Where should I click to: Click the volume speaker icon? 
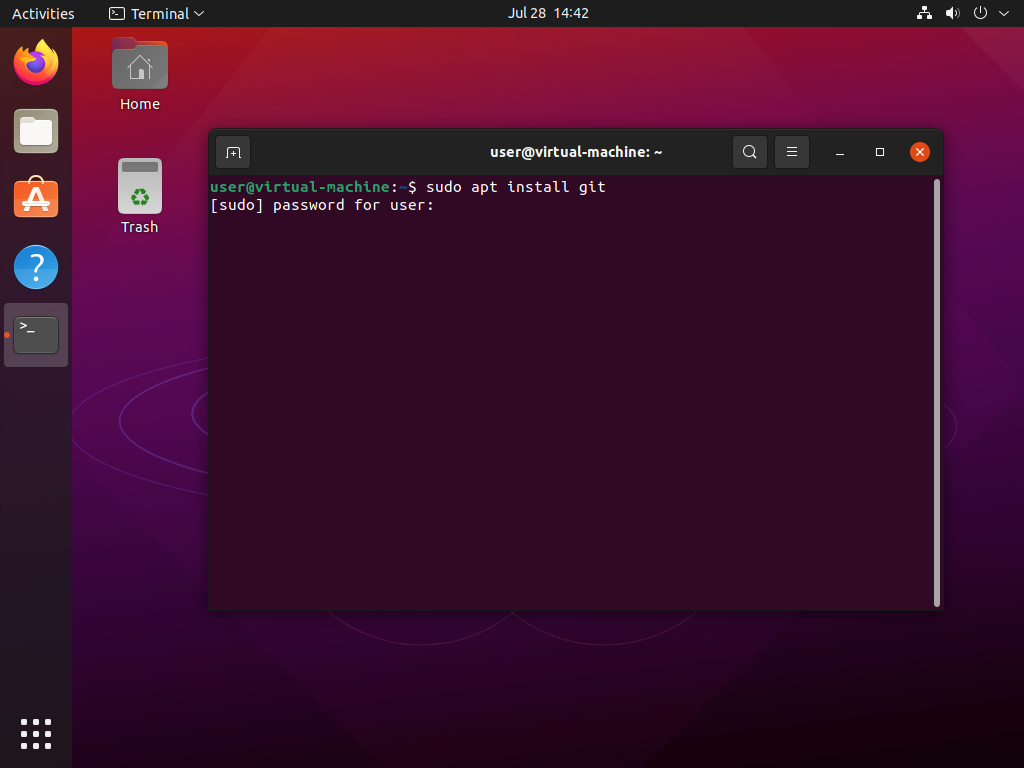[952, 13]
